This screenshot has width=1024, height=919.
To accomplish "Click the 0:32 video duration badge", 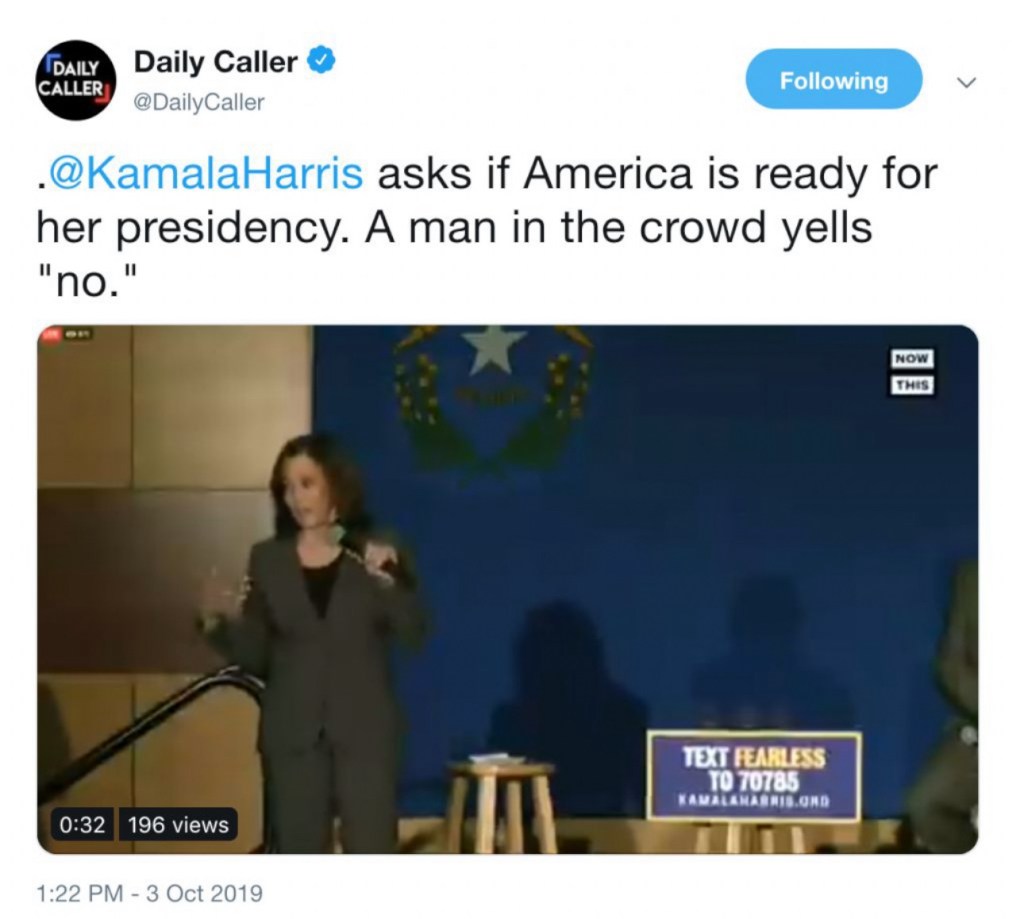I will coord(82,824).
